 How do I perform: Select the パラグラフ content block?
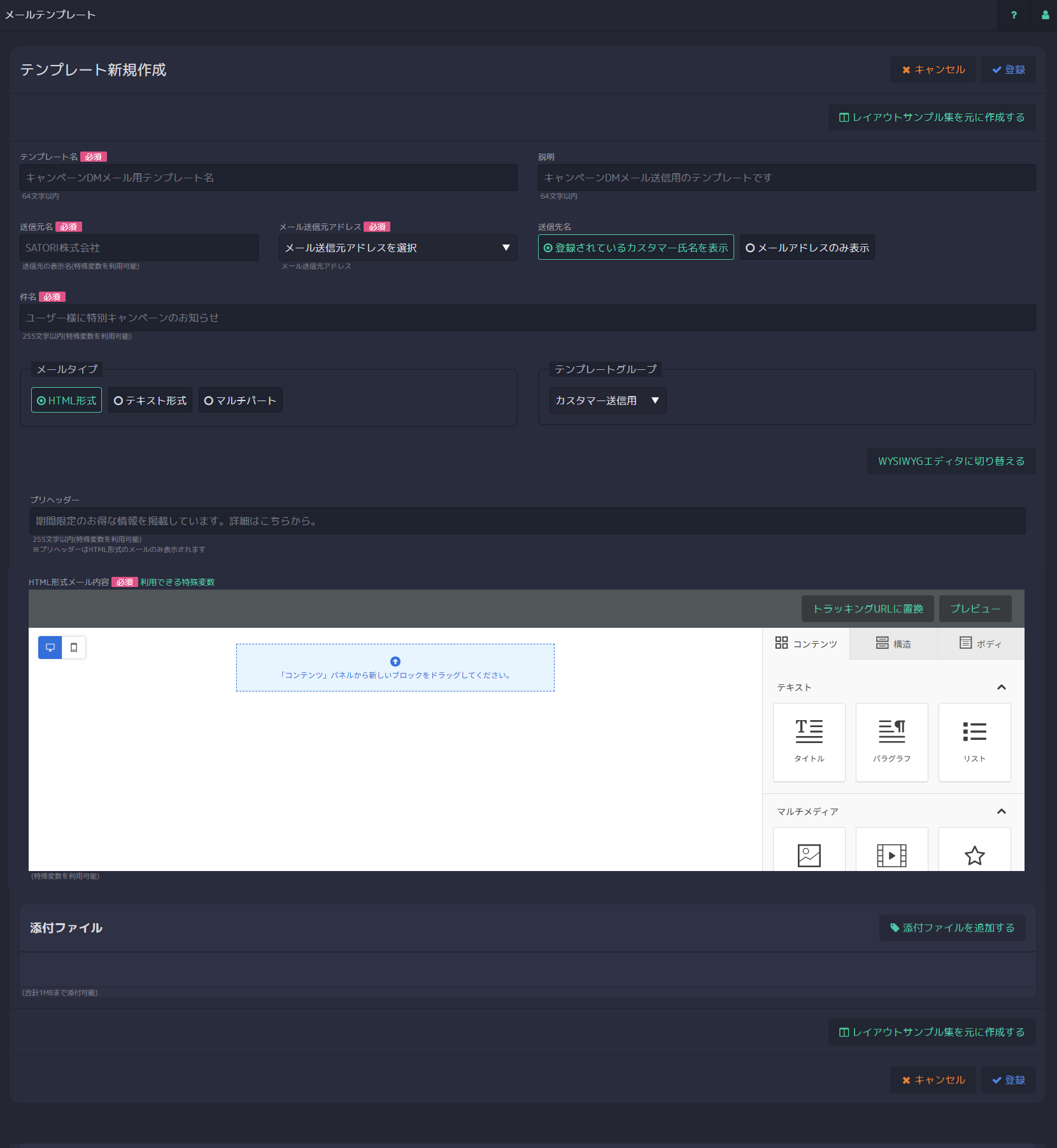(x=891, y=742)
